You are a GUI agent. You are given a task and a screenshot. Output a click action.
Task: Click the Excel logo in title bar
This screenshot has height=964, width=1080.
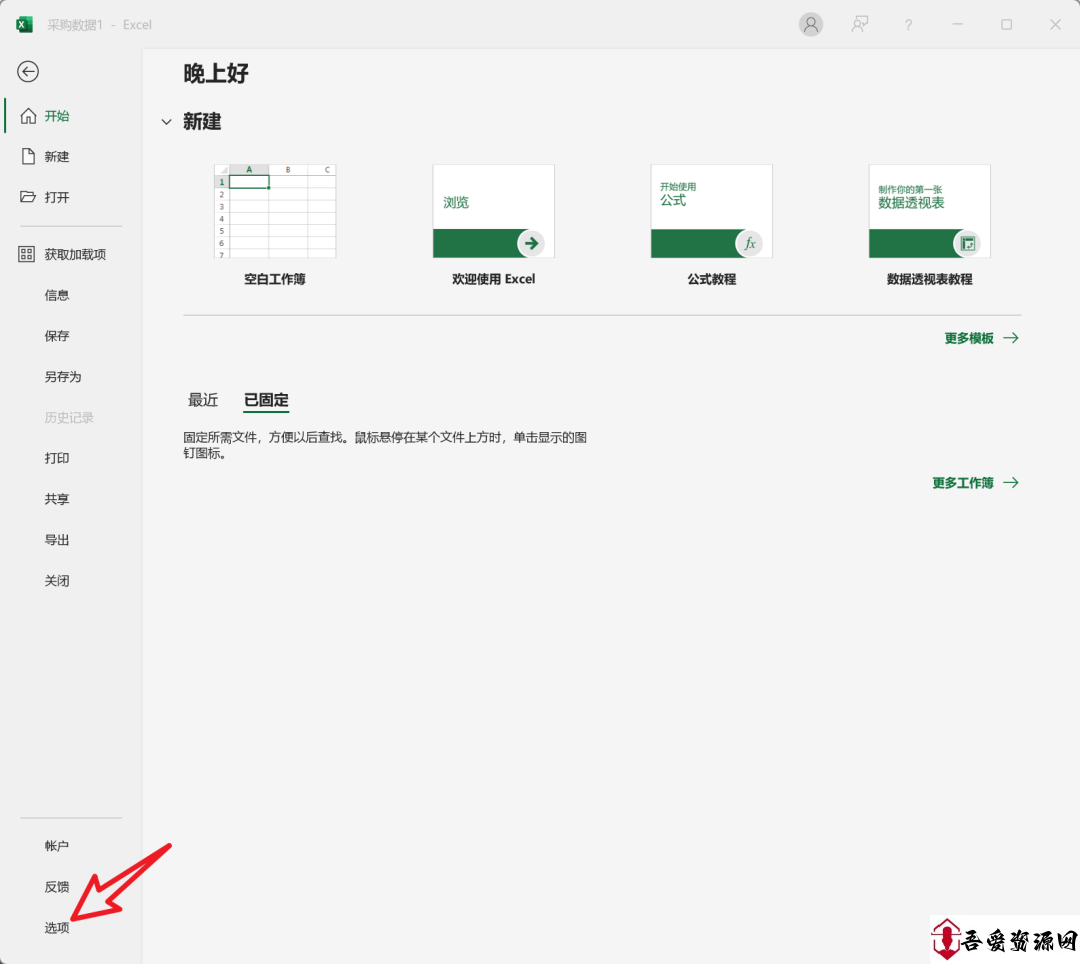[25, 25]
